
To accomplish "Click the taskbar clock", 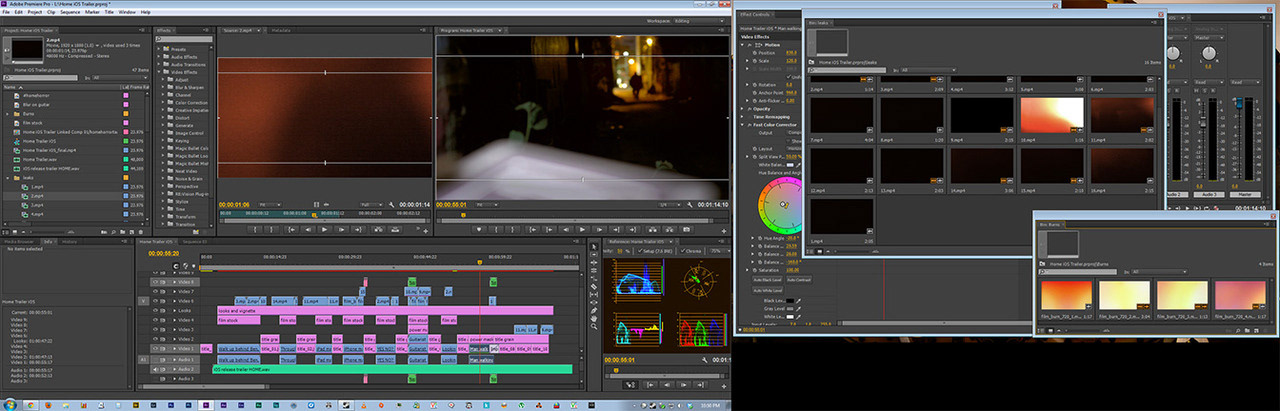I will point(712,404).
